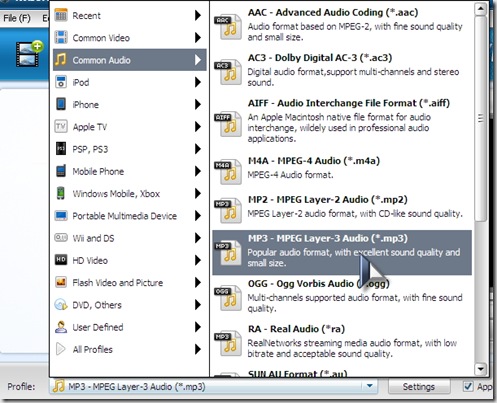The height and width of the screenshot is (403, 497).
Task: Click the format list scrollbar thumb
Action: click(480, 119)
